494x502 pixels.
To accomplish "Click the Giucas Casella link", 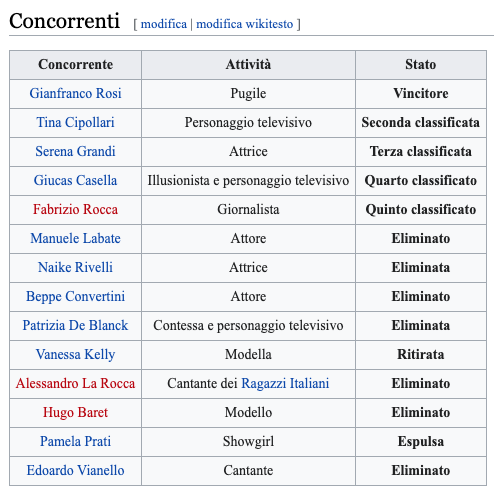I will 75,180.
